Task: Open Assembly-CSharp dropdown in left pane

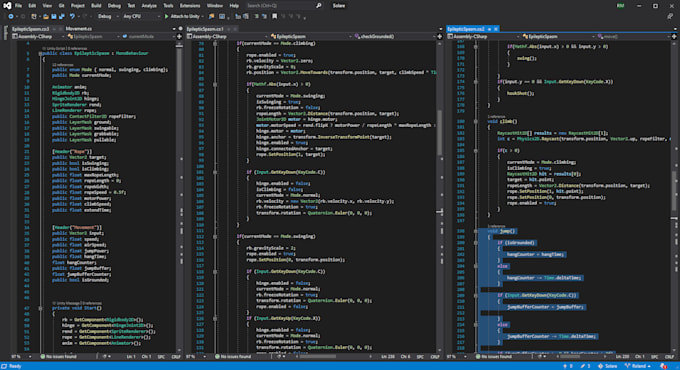Action: click(x=38, y=36)
